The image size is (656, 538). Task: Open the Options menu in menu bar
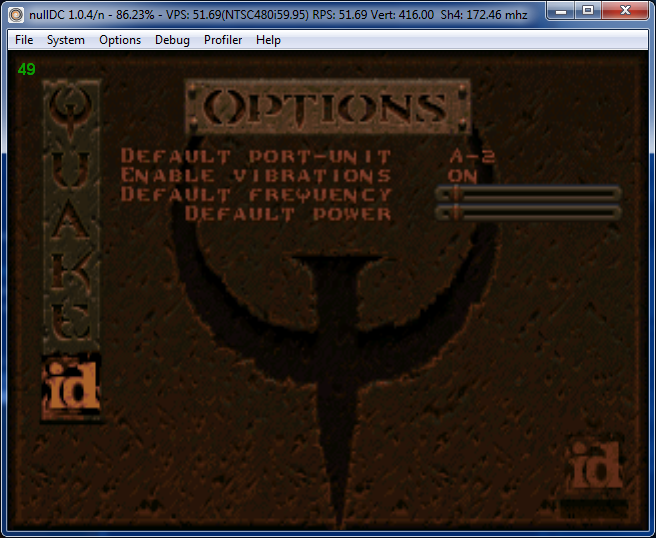[120, 40]
